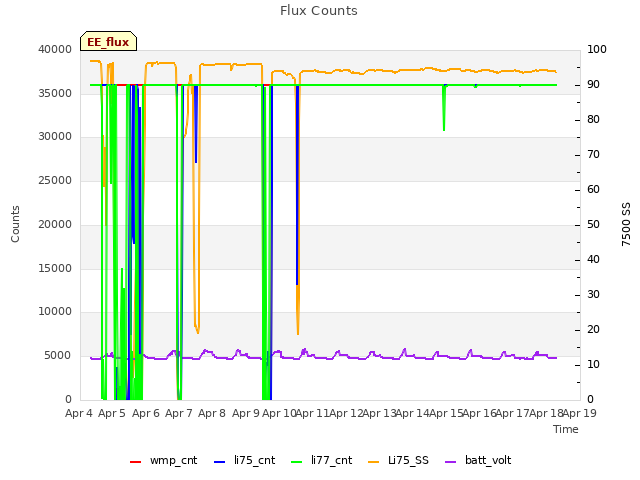Click the Flux Counts chart title
The height and width of the screenshot is (480, 640).
coord(319,11)
